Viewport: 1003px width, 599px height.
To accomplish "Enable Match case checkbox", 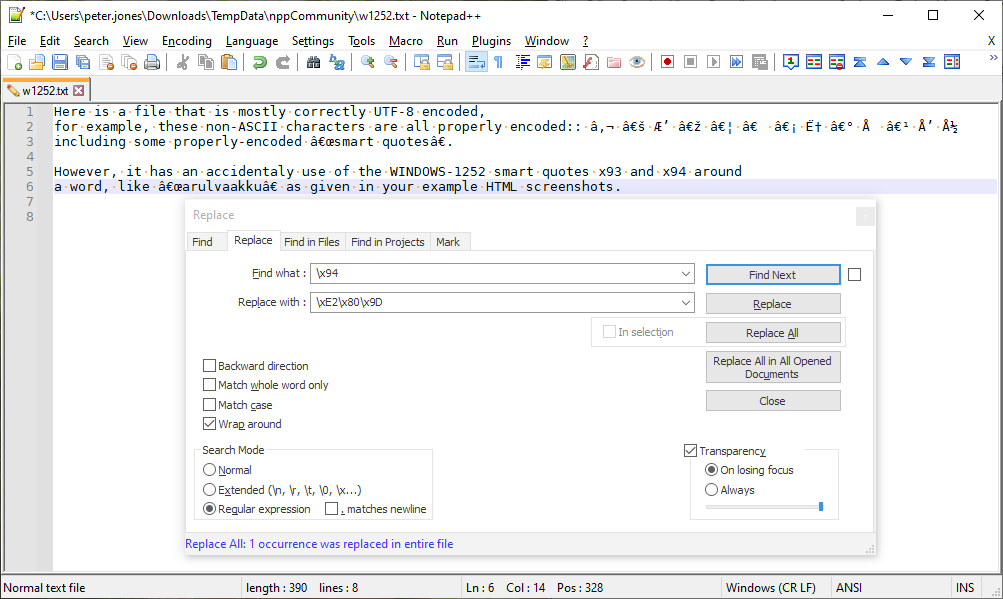I will click(x=209, y=404).
